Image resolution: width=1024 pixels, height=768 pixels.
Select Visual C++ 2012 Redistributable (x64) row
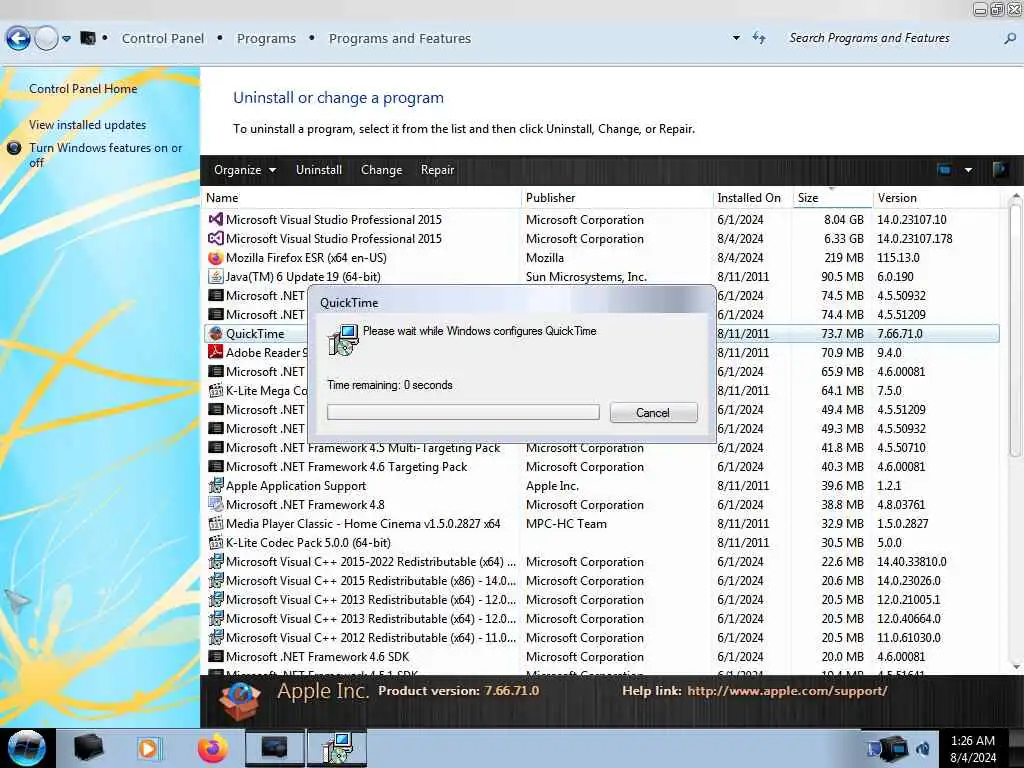[x=601, y=637]
